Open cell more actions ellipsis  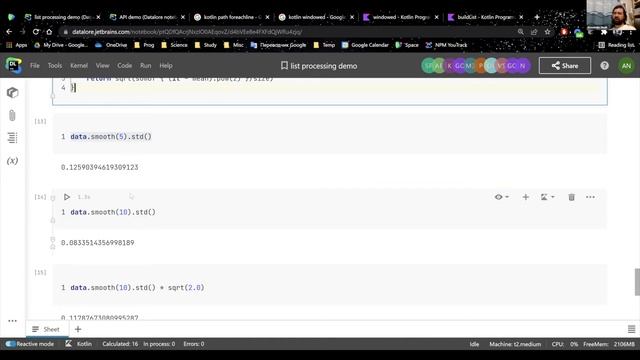590,197
